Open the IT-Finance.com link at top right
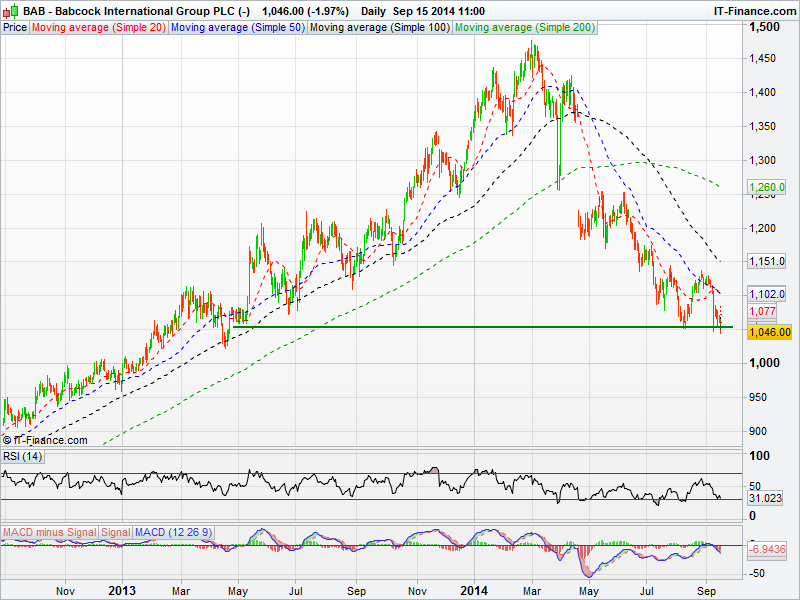 click(x=753, y=10)
